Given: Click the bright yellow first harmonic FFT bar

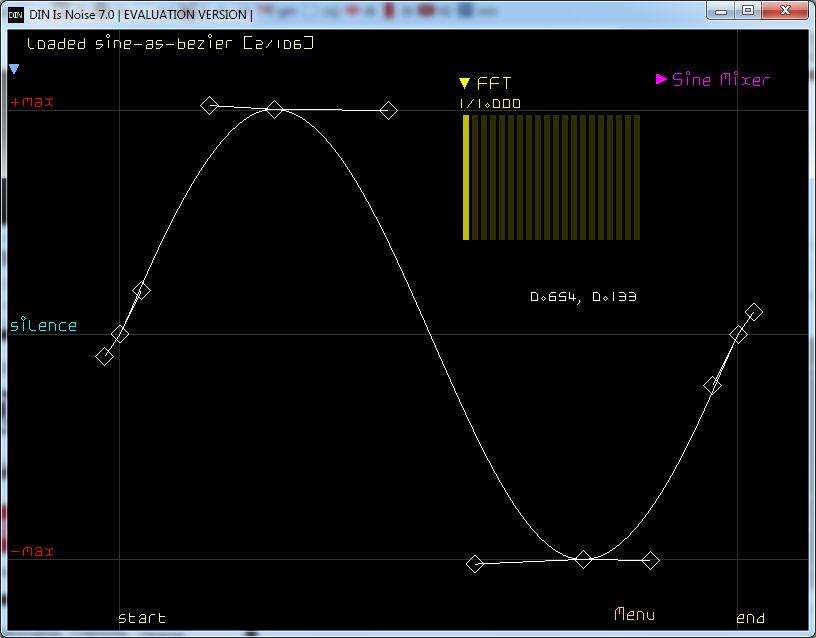Looking at the screenshot, I should point(466,177).
